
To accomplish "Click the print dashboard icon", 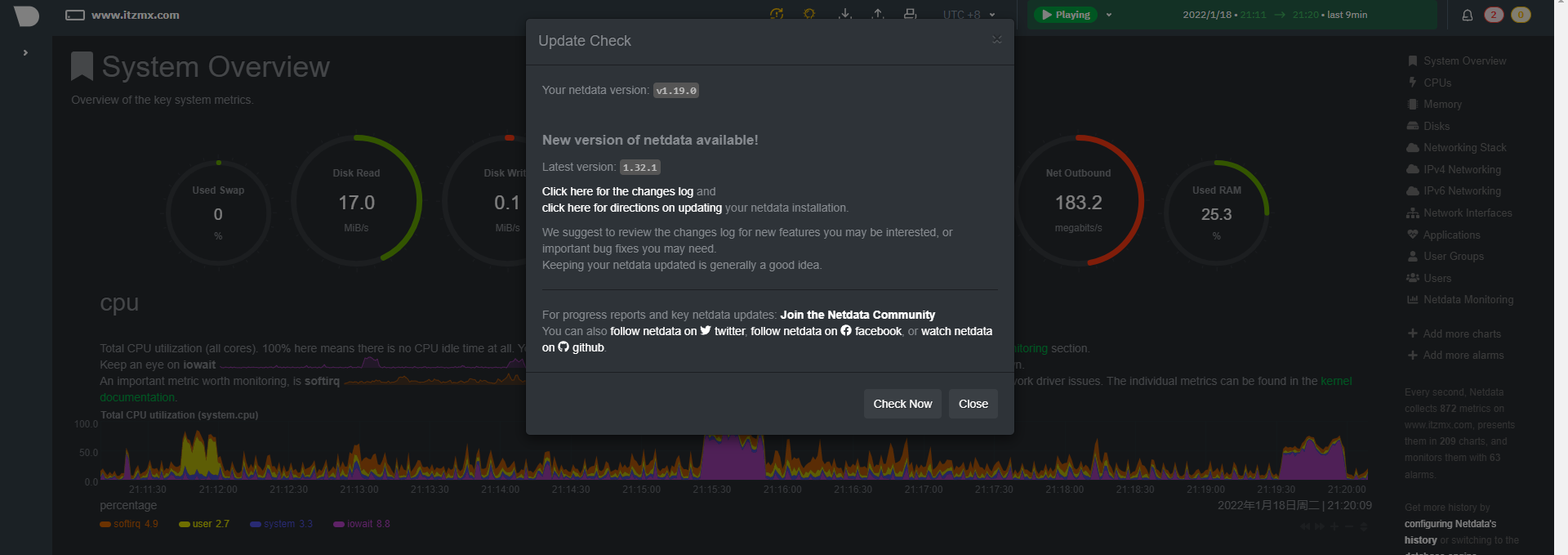I will pos(911,14).
